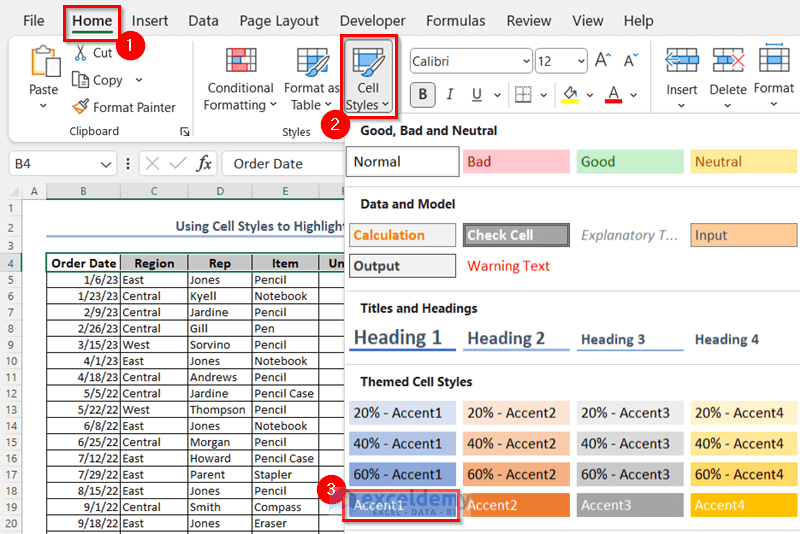Apply the Check Cell style

click(x=516, y=235)
